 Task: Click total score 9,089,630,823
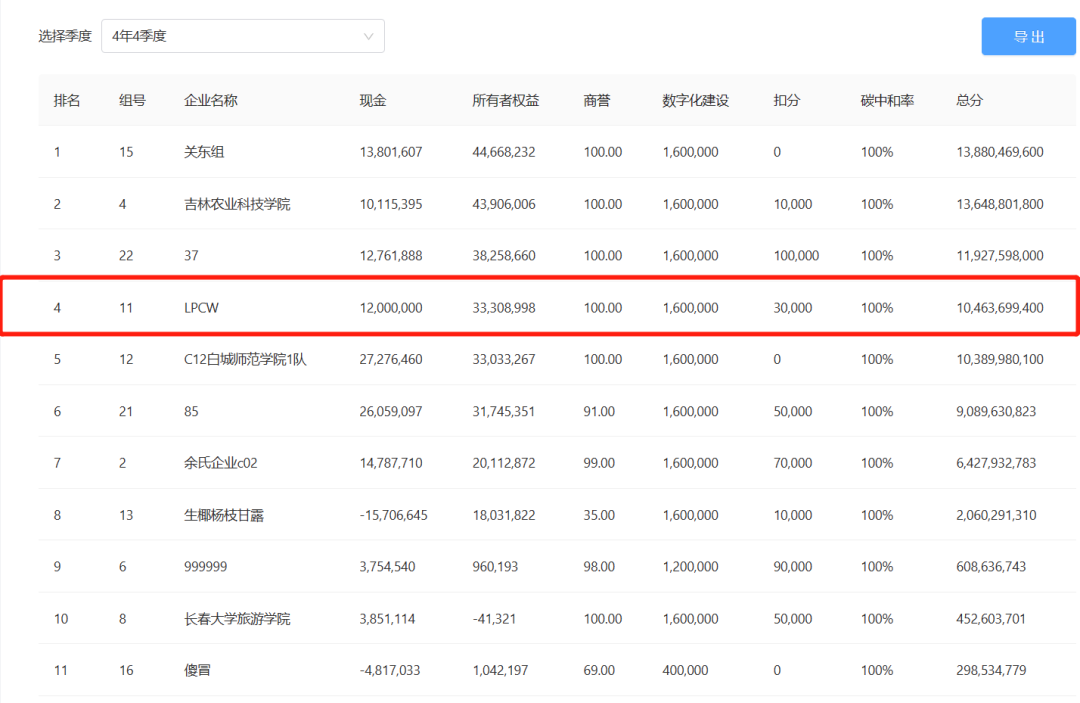[x=996, y=412]
